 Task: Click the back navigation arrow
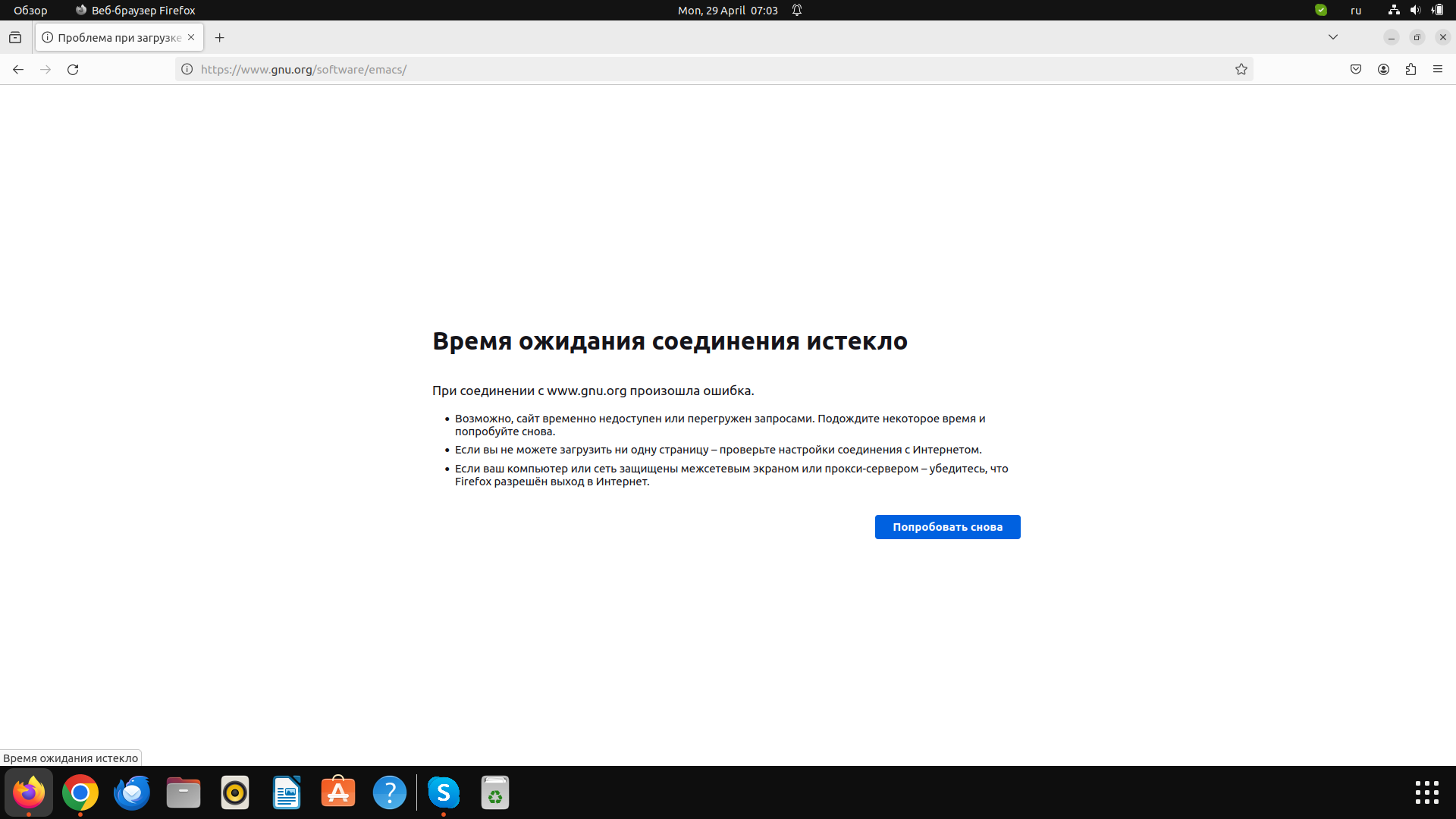tap(17, 69)
